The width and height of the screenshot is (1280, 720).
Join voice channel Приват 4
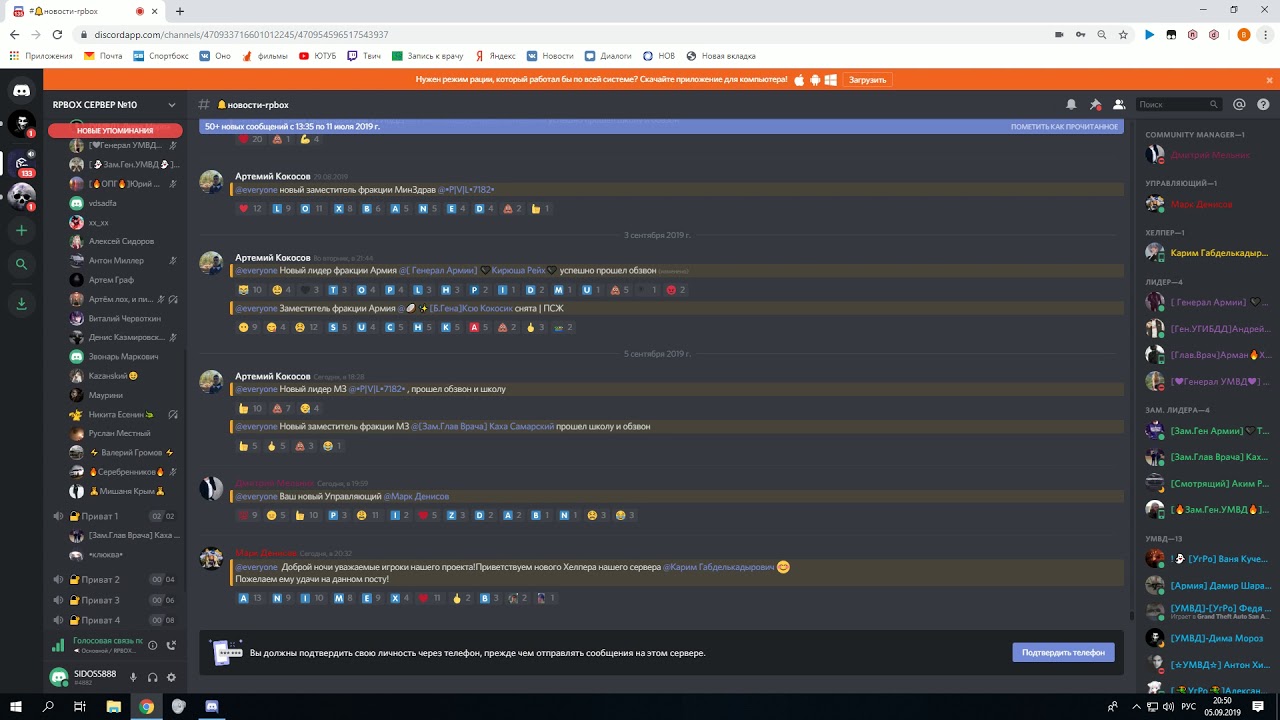pos(115,620)
